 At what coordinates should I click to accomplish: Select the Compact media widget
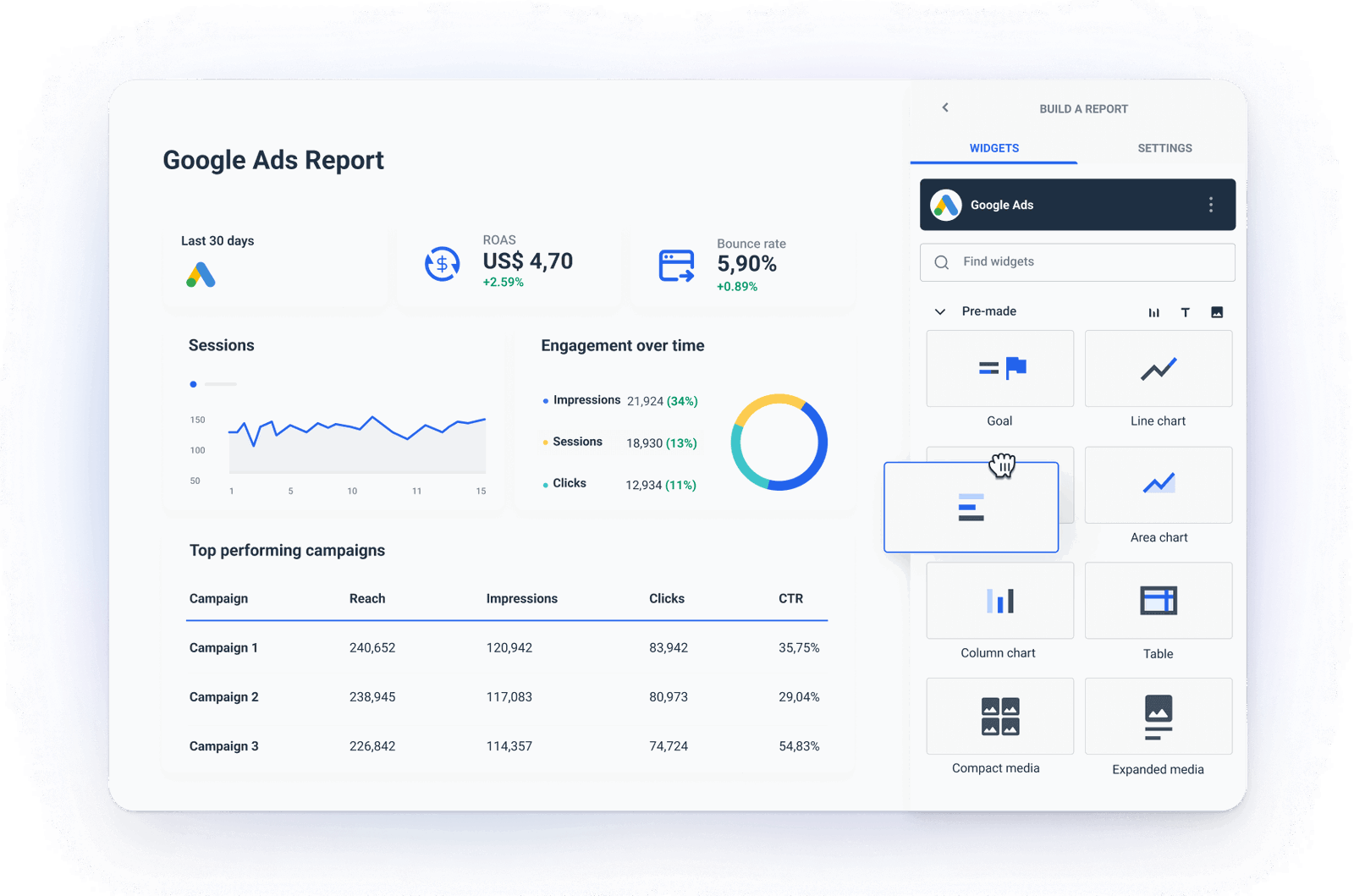[999, 717]
